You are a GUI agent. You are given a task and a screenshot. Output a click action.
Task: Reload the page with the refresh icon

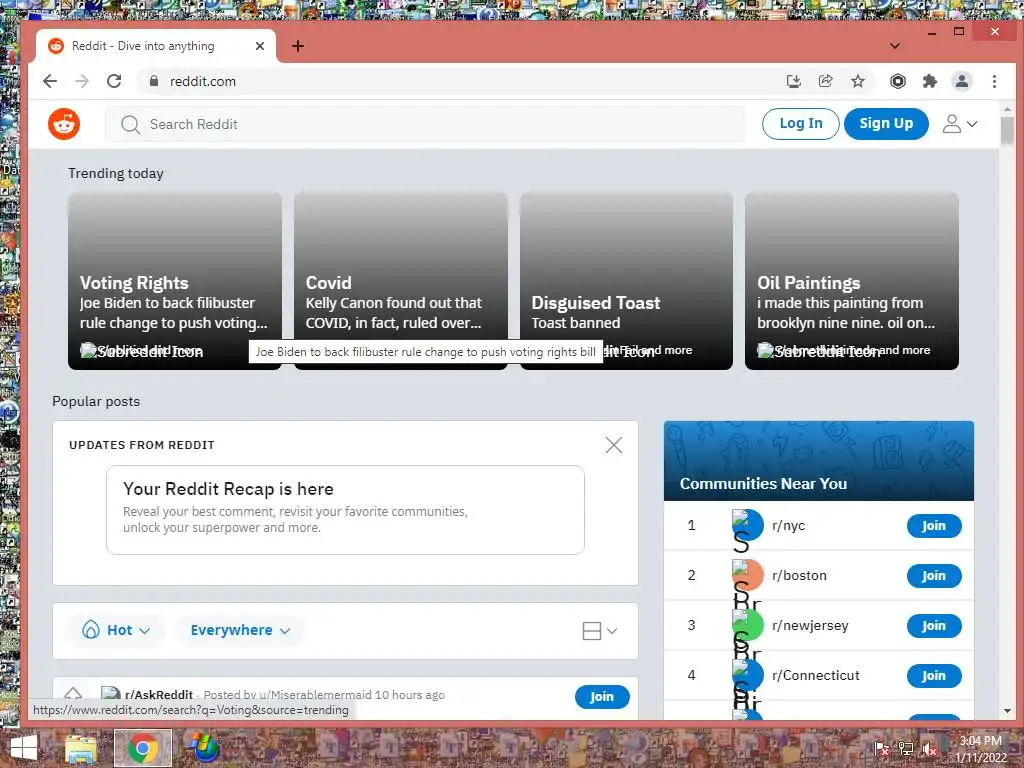[x=114, y=81]
